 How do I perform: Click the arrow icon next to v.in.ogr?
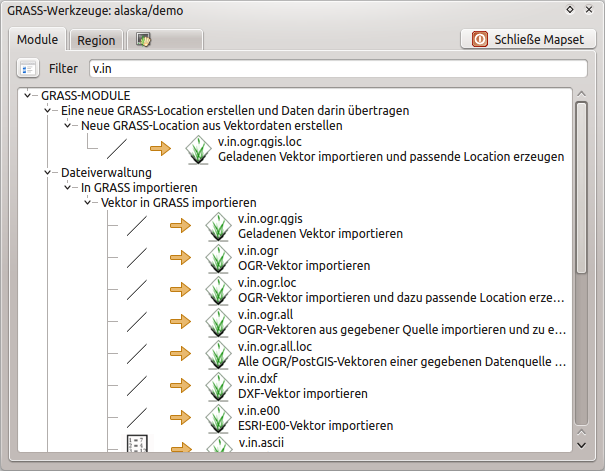pyautogui.click(x=180, y=258)
